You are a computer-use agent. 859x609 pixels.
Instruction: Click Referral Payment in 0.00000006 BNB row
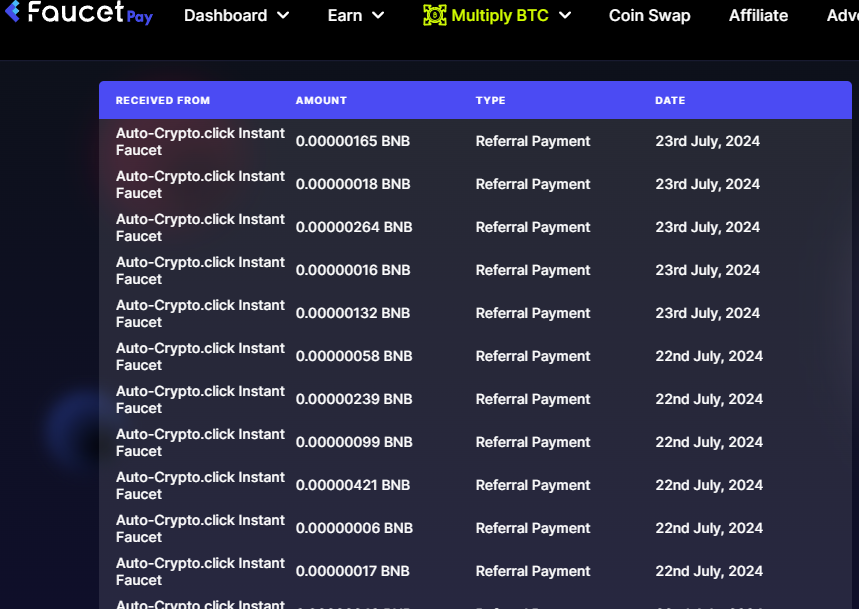click(x=533, y=528)
